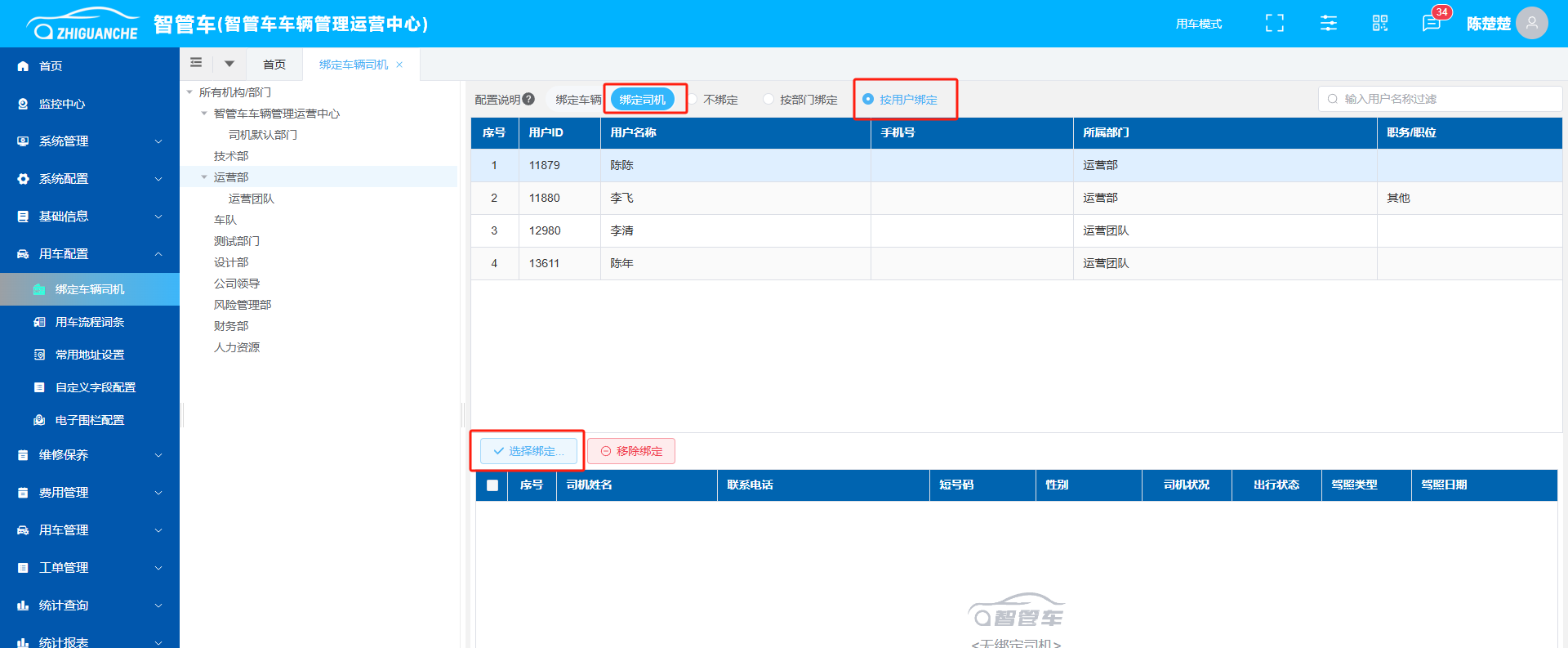The image size is (1568, 648).
Task: Open 用车流程词条 in the sidebar
Action: [x=90, y=322]
